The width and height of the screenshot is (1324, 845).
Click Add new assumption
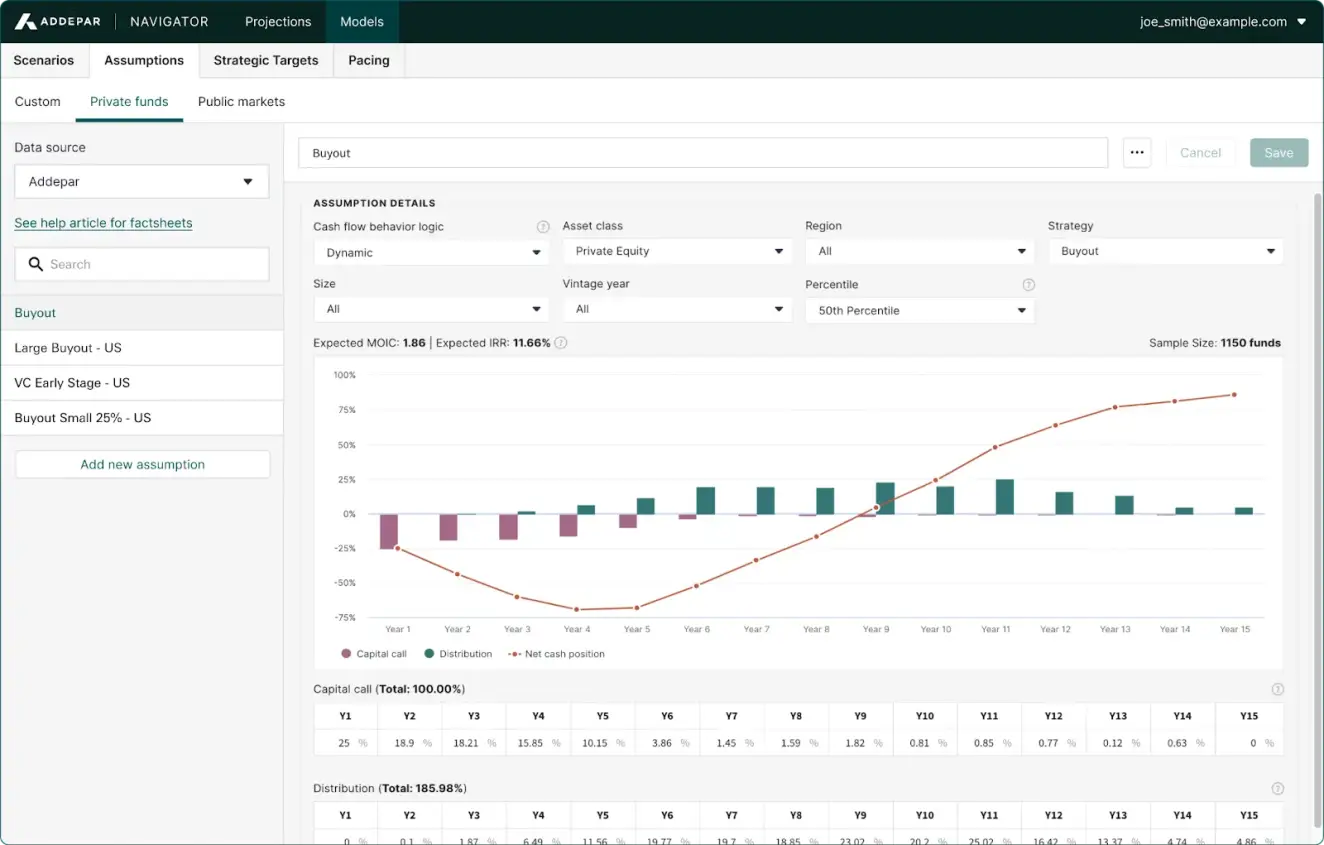pos(142,464)
